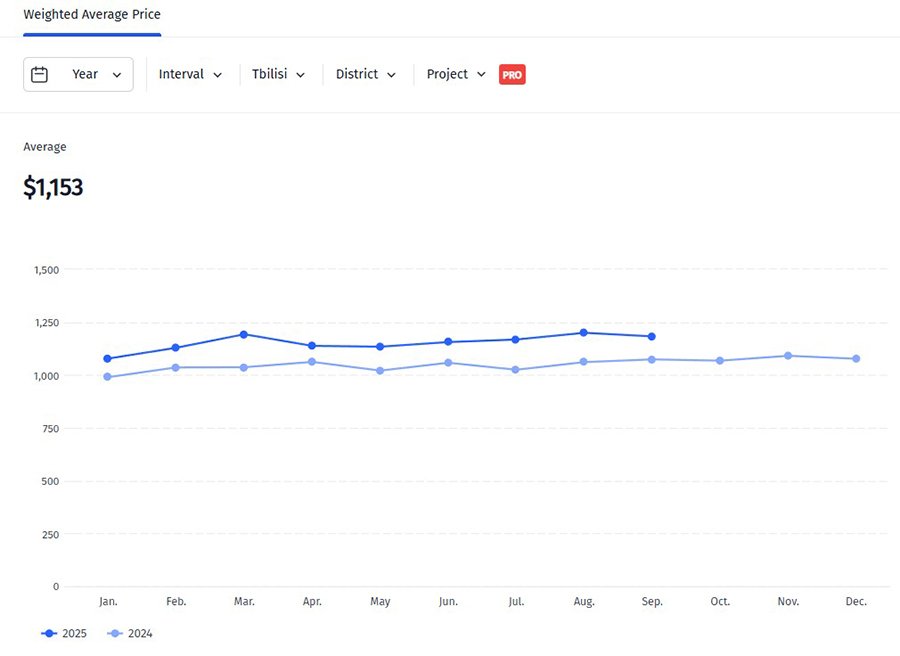900x656 pixels.
Task: Select the Weighted Average Price tab
Action: click(x=92, y=15)
